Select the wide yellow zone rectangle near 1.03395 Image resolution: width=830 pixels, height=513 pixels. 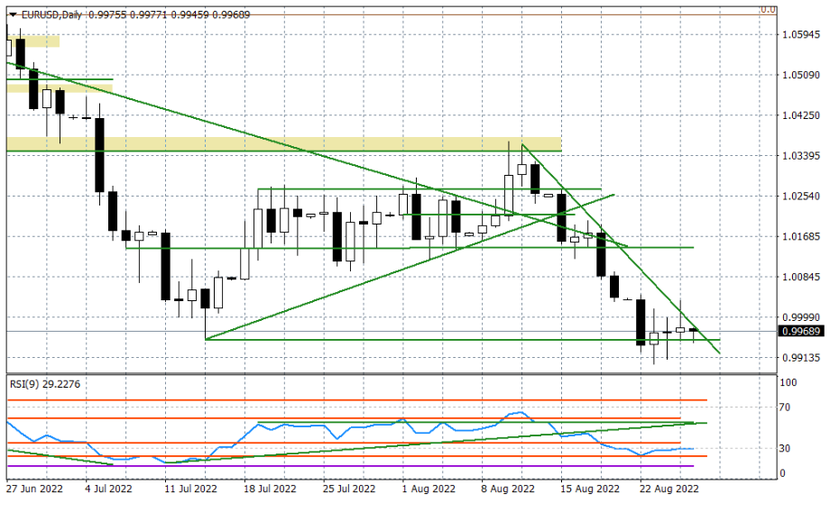coord(284,143)
